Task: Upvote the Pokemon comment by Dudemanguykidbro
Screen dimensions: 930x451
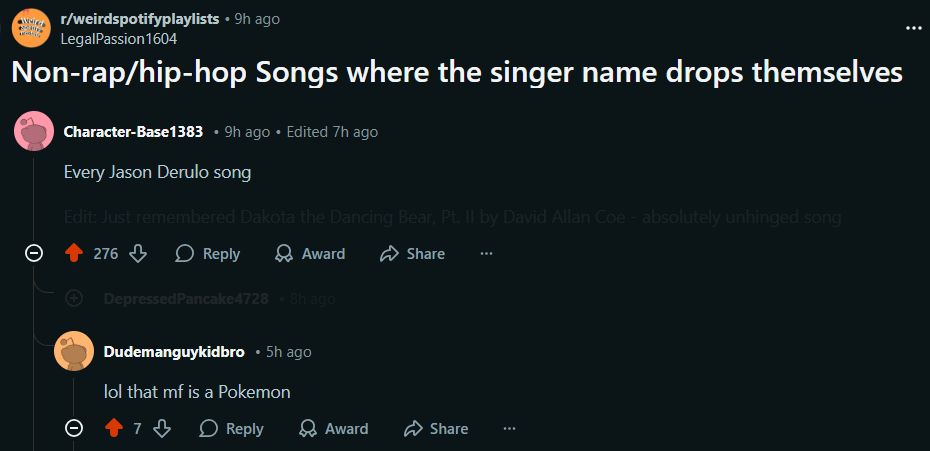Action: tap(113, 429)
